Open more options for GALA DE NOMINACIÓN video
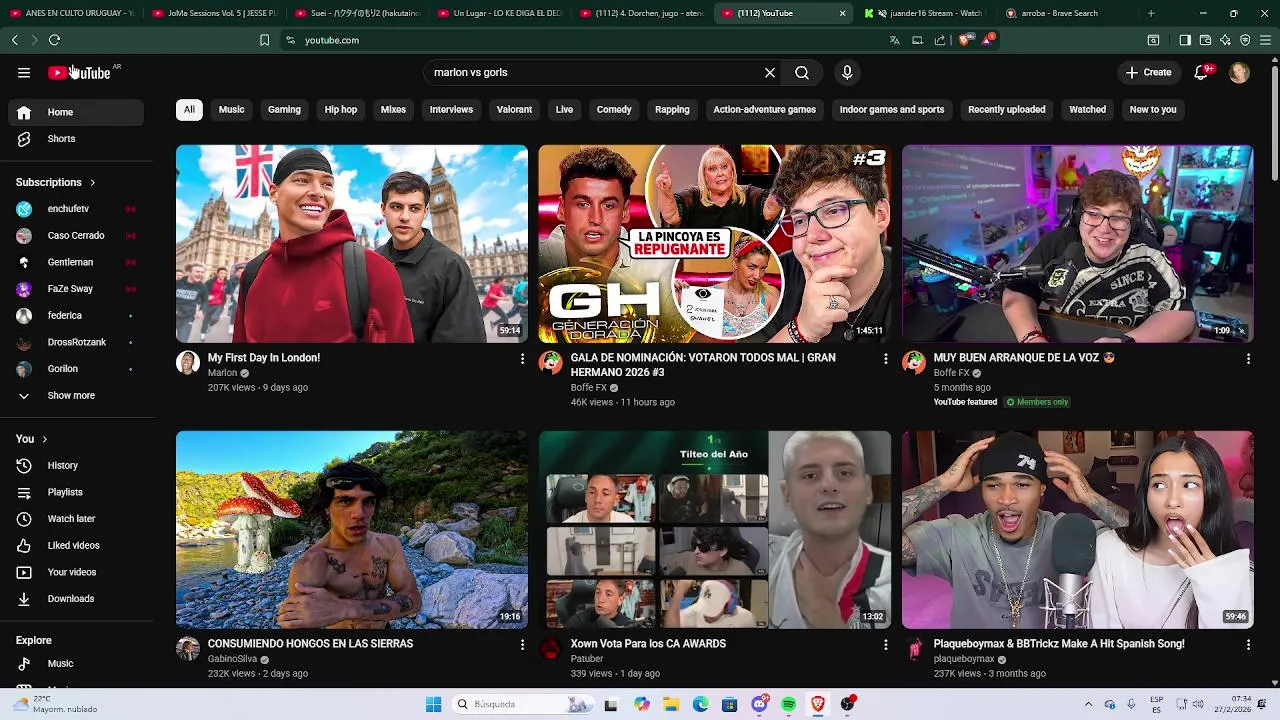Screen dimensions: 1280x720 [885, 359]
